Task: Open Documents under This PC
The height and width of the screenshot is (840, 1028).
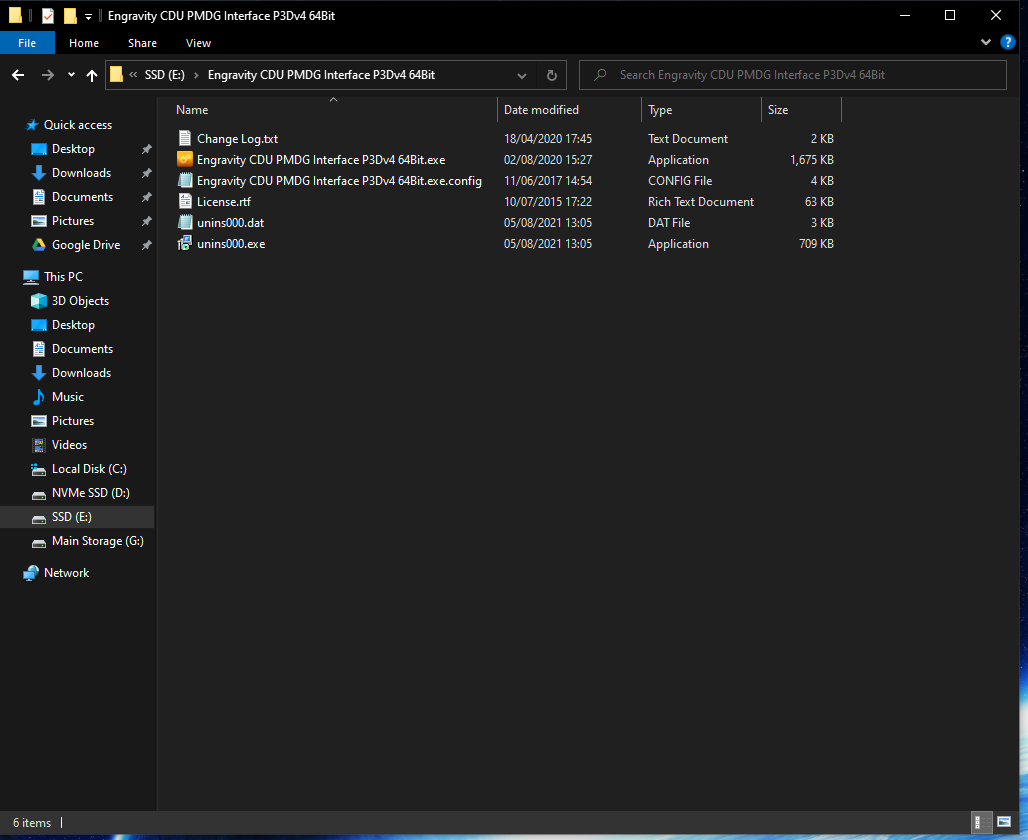Action: (82, 349)
